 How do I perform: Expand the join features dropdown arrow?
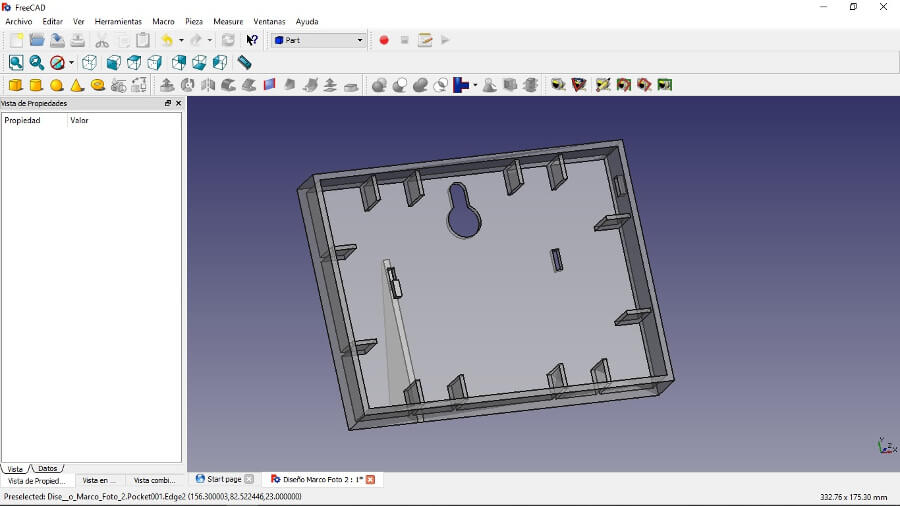coord(475,85)
